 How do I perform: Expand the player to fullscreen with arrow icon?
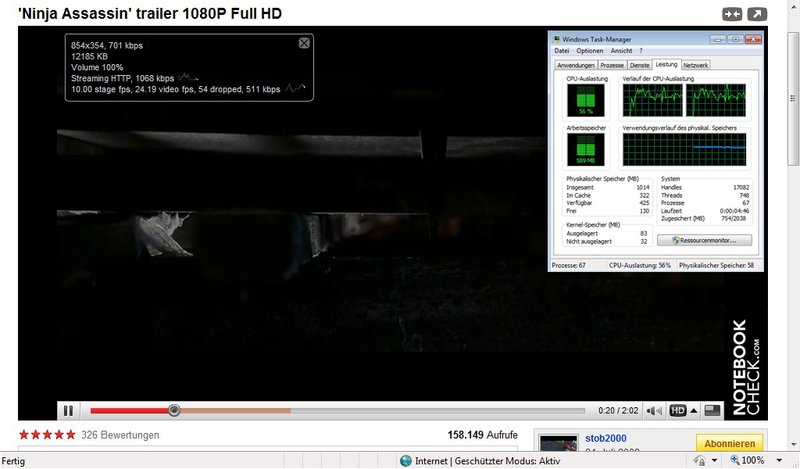point(757,14)
